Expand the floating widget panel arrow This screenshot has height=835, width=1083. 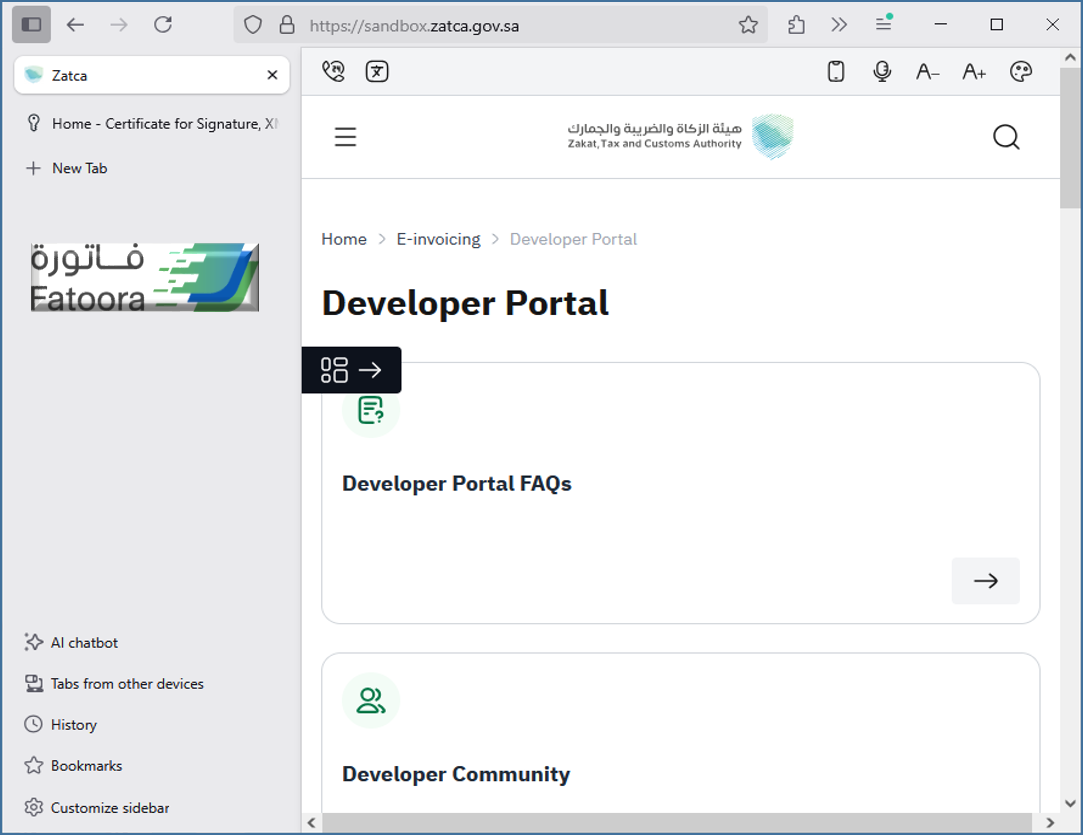point(370,370)
